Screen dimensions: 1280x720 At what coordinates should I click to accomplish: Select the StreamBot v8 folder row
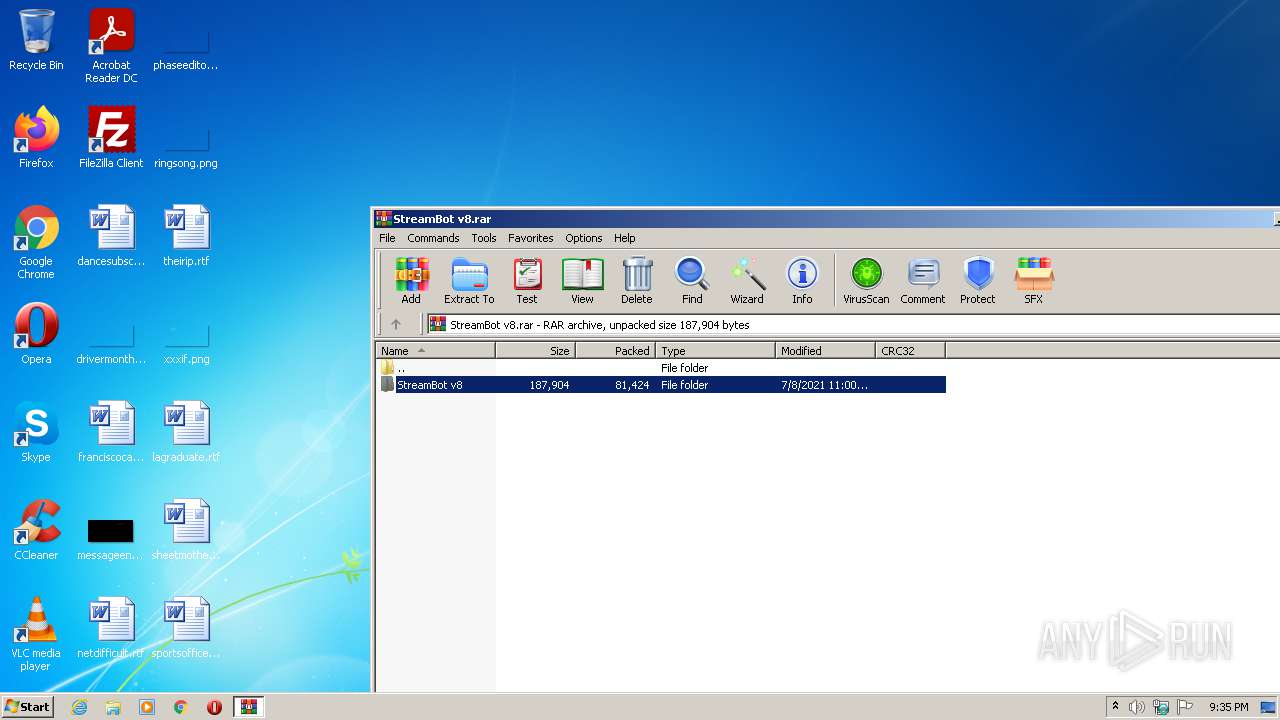(x=661, y=385)
